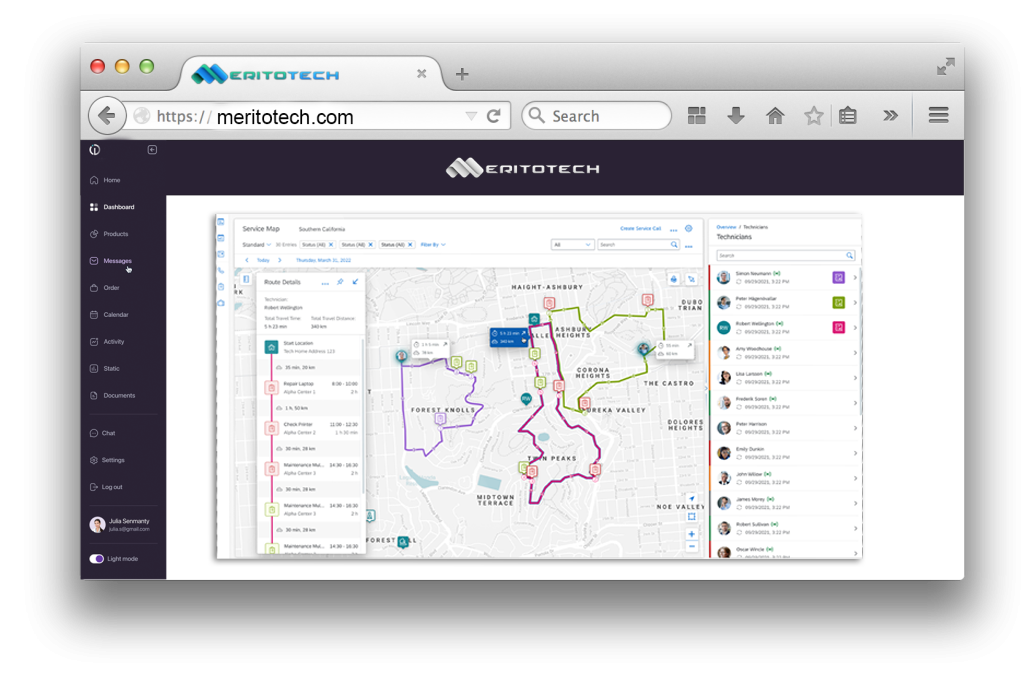Zoom in on the map with plus
Image resolution: width=1024 pixels, height=677 pixels.
(x=692, y=534)
